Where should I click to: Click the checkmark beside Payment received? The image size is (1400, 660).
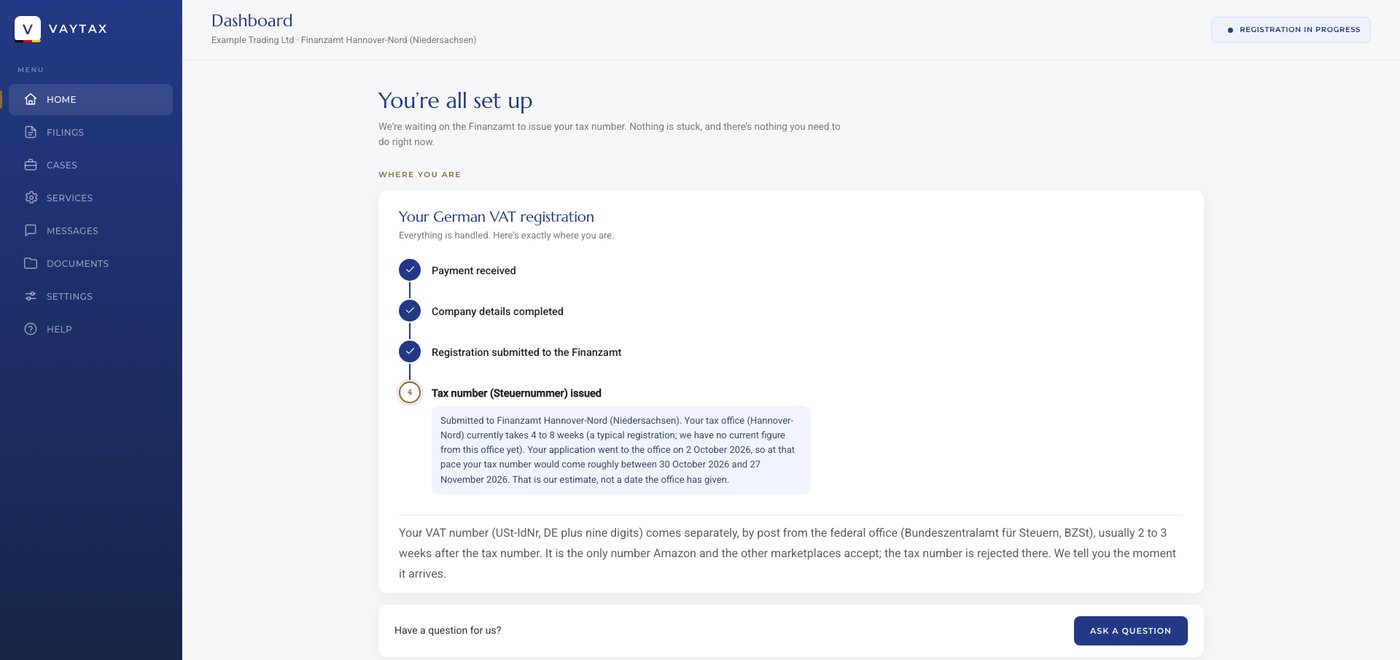(x=409, y=270)
